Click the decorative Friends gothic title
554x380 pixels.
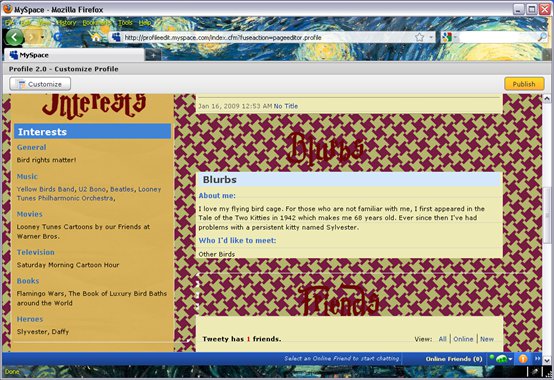(x=338, y=299)
